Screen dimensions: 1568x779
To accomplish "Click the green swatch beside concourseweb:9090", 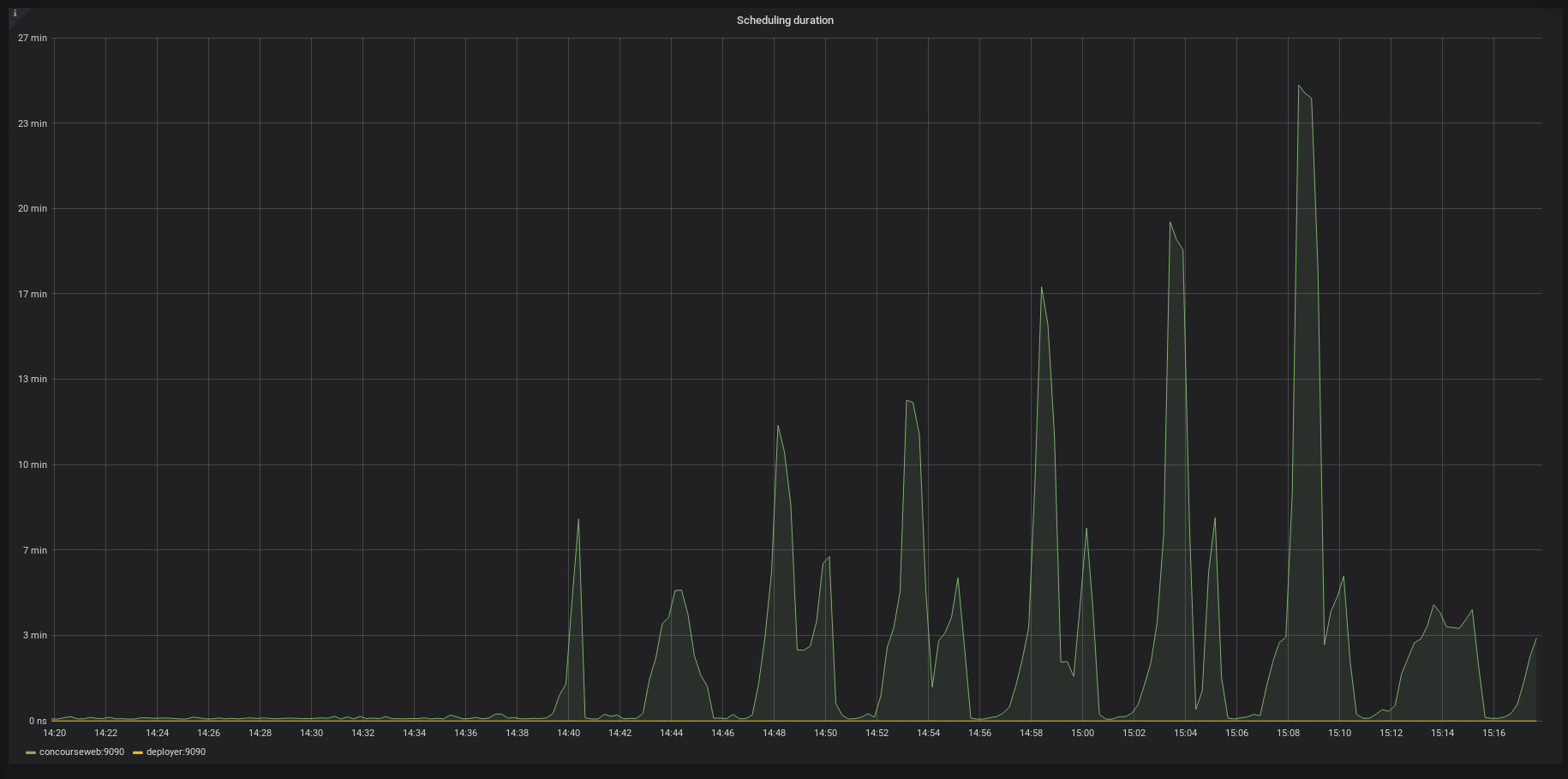I will point(31,752).
